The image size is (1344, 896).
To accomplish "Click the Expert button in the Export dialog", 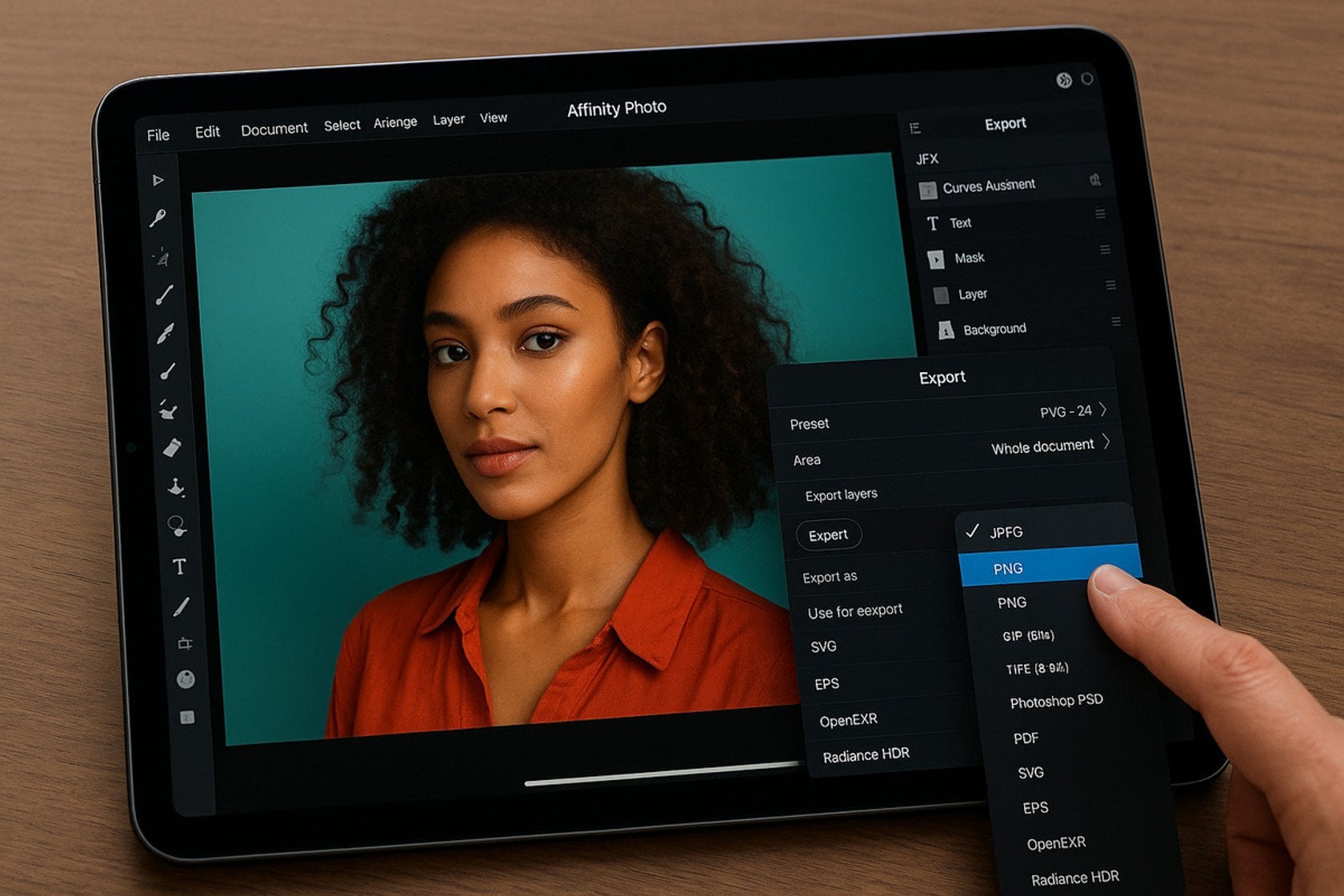I will pos(829,534).
